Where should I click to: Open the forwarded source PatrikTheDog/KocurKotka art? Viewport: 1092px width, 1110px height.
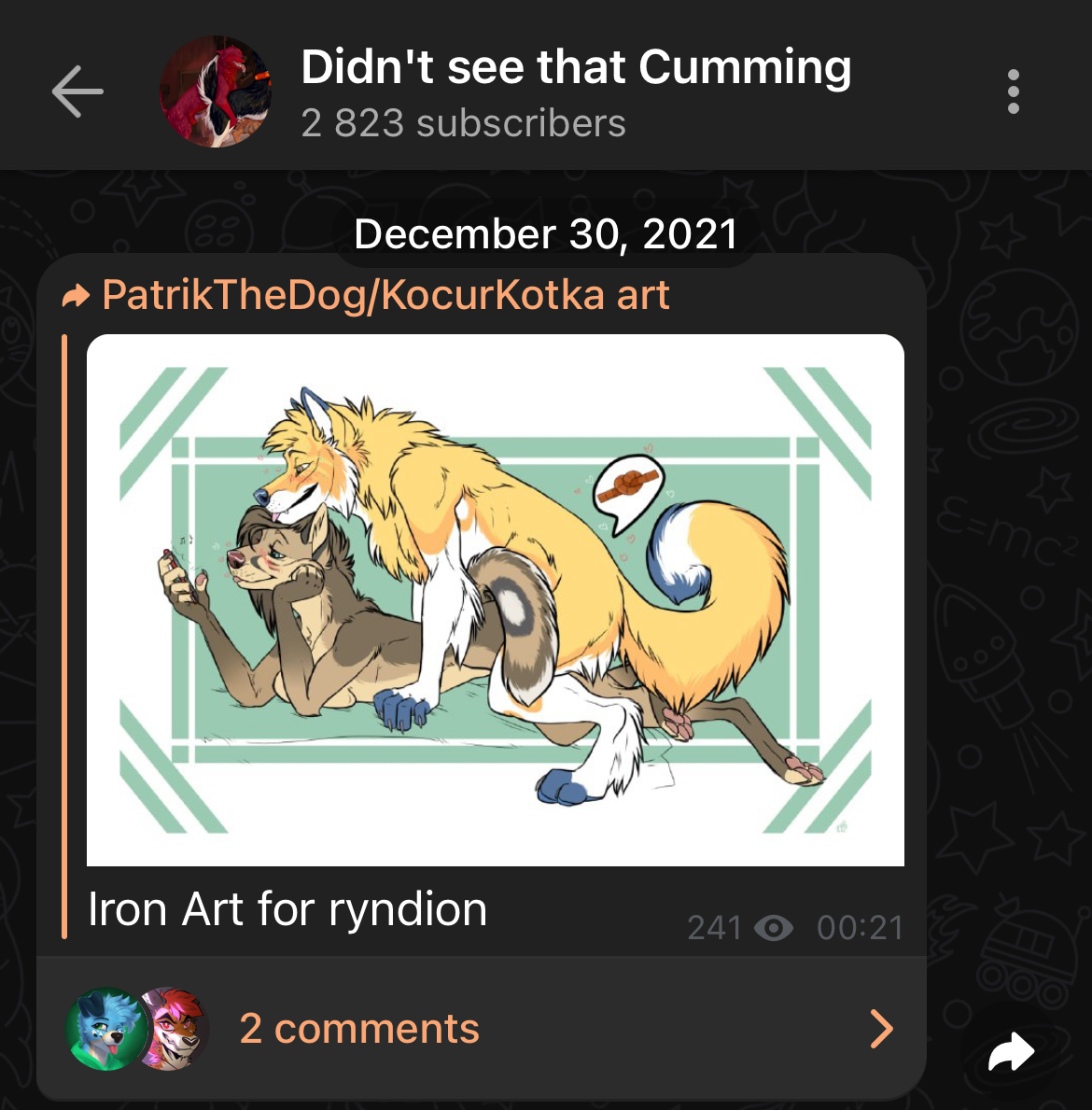point(385,294)
